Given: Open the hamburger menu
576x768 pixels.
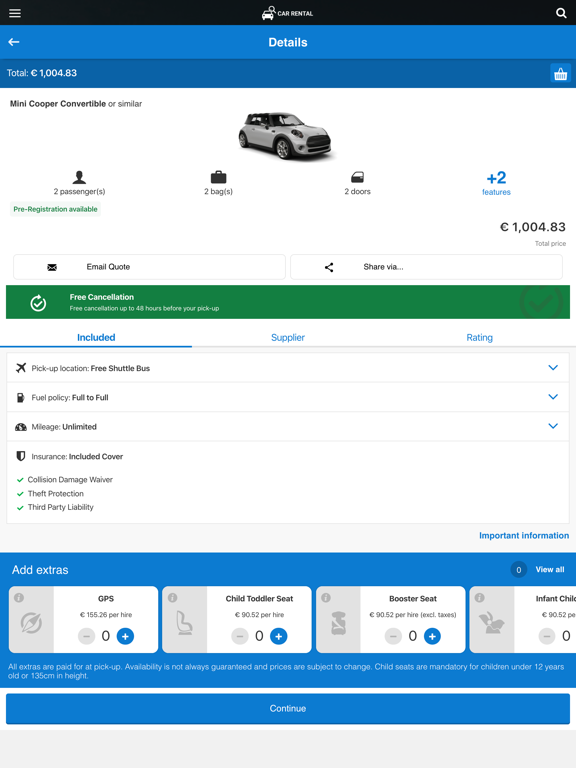Looking at the screenshot, I should click(x=15, y=13).
